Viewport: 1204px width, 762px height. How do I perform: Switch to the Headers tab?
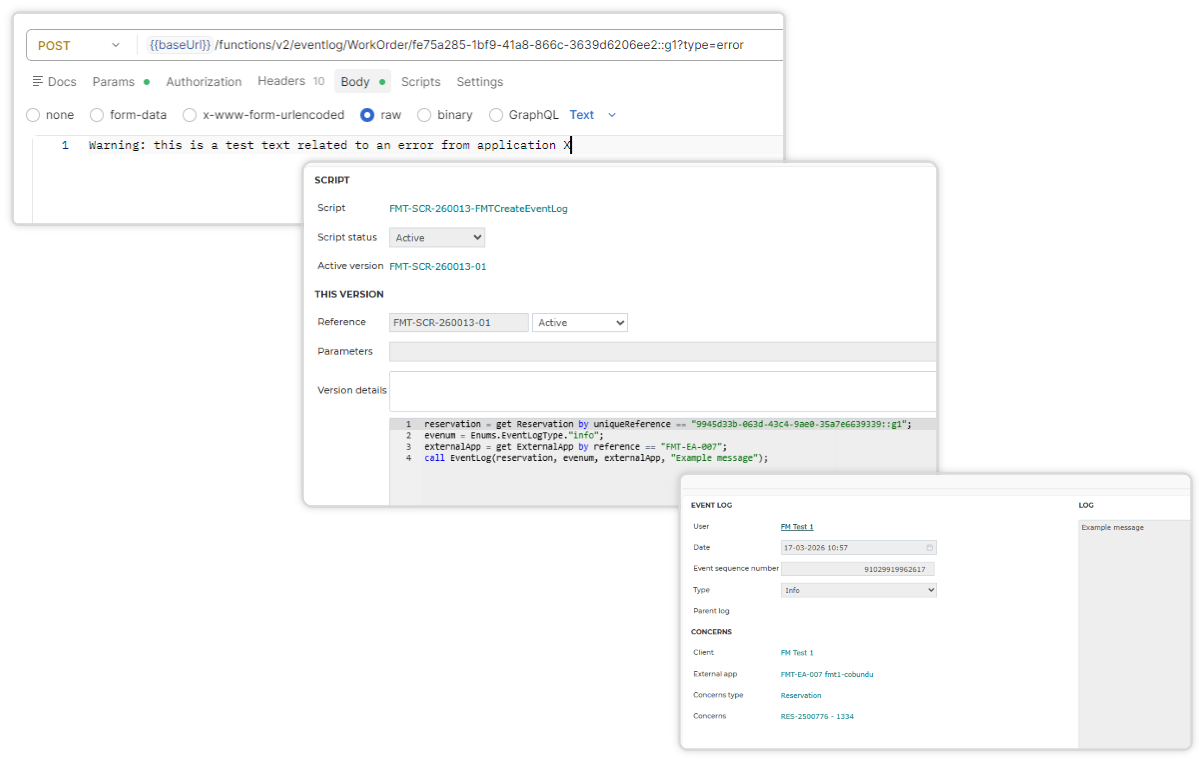coord(291,81)
